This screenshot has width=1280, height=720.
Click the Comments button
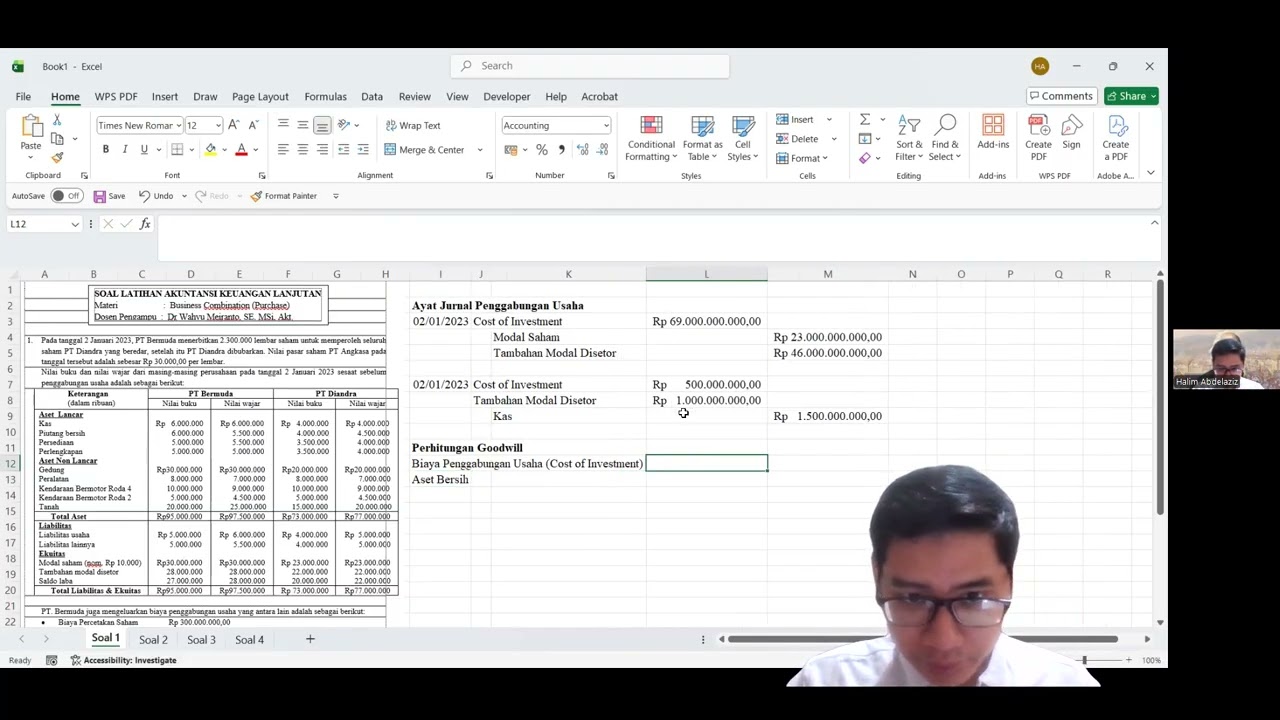(x=1061, y=96)
